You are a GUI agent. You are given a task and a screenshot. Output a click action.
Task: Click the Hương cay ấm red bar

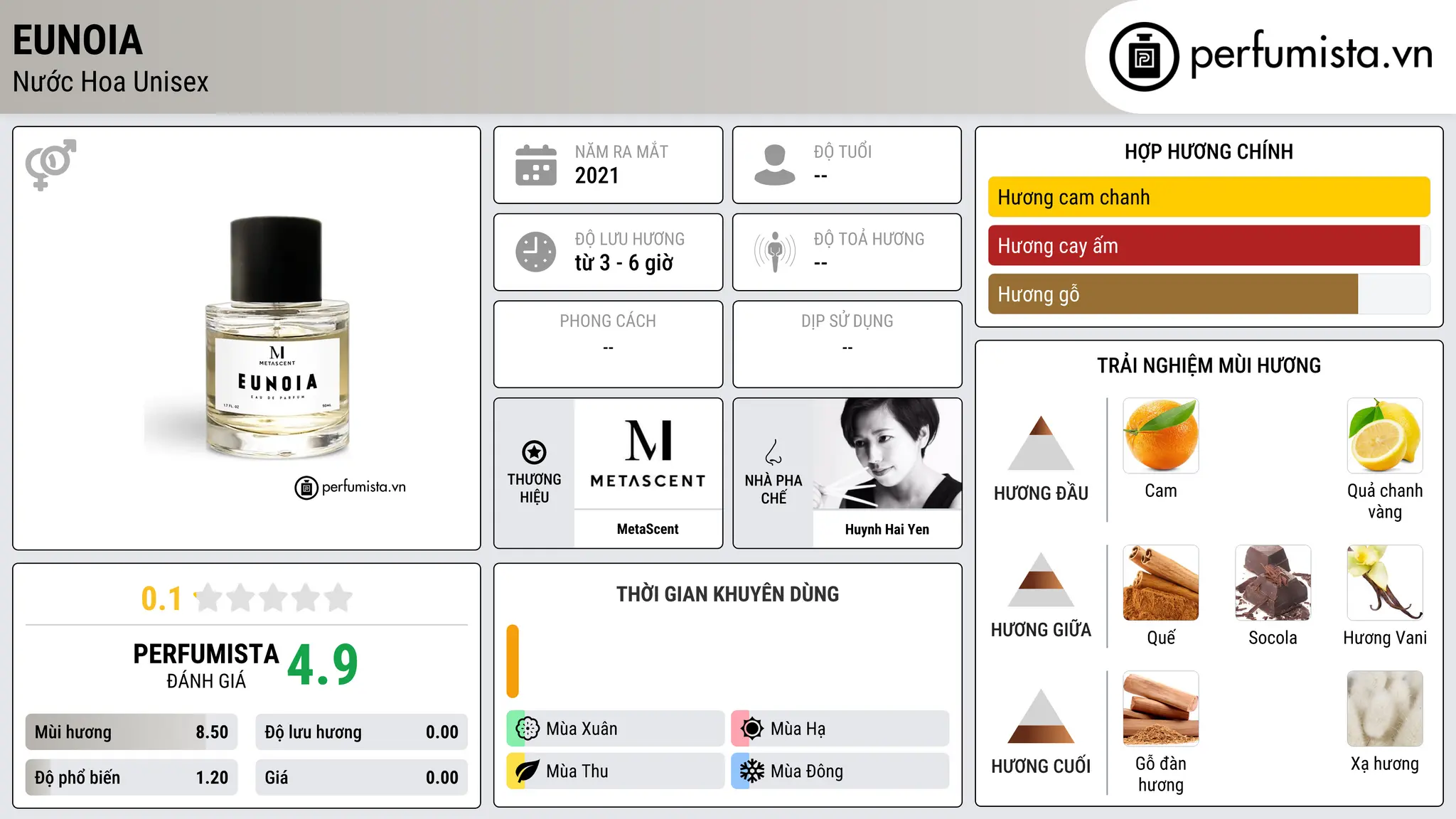click(x=1204, y=245)
